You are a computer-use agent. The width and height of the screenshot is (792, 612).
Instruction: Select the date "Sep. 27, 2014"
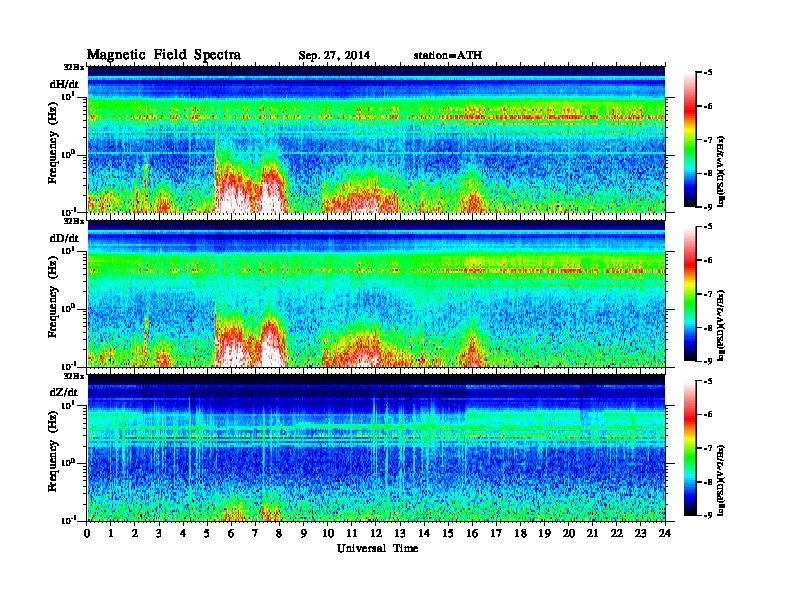(x=334, y=56)
